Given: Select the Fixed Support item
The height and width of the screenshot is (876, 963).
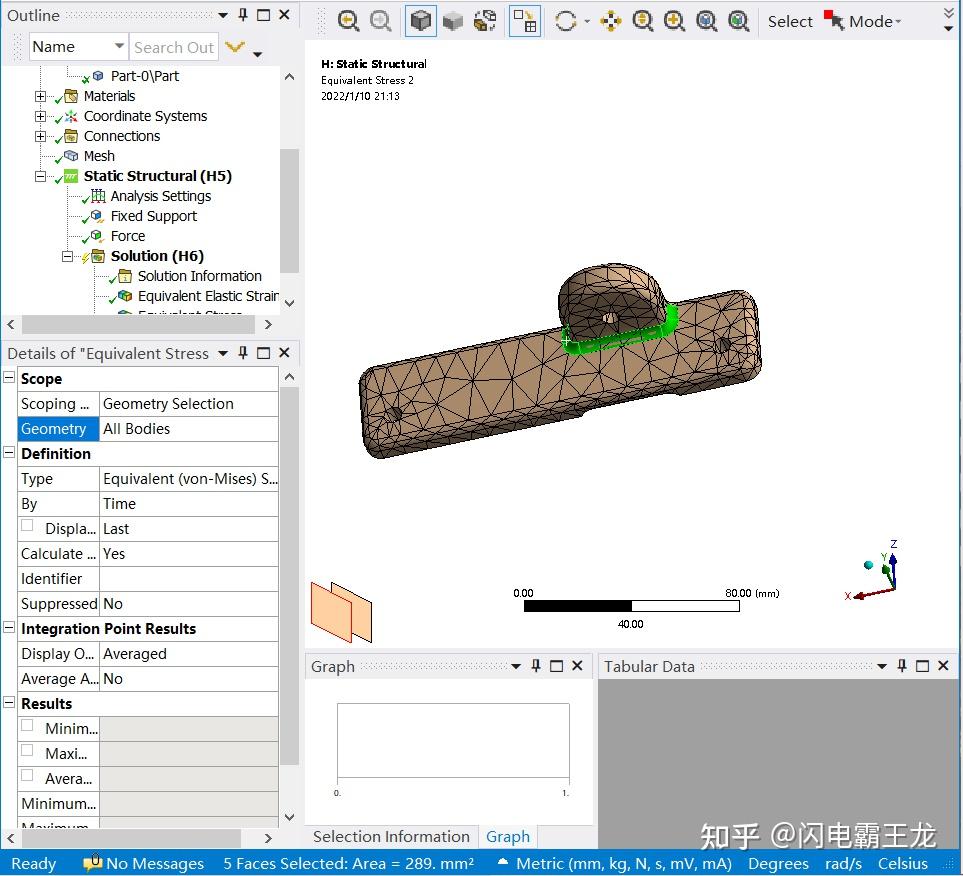Looking at the screenshot, I should (x=154, y=216).
